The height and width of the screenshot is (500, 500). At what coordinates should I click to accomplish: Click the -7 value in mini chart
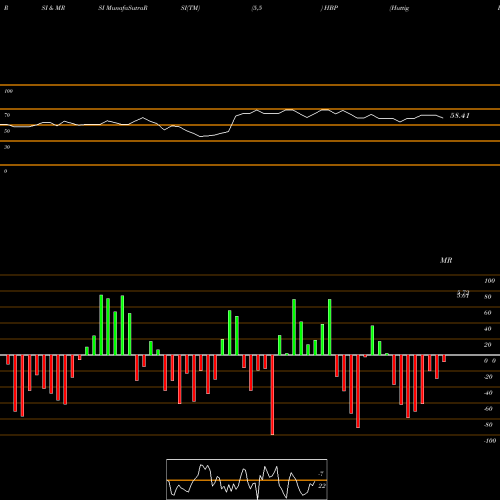[321, 473]
